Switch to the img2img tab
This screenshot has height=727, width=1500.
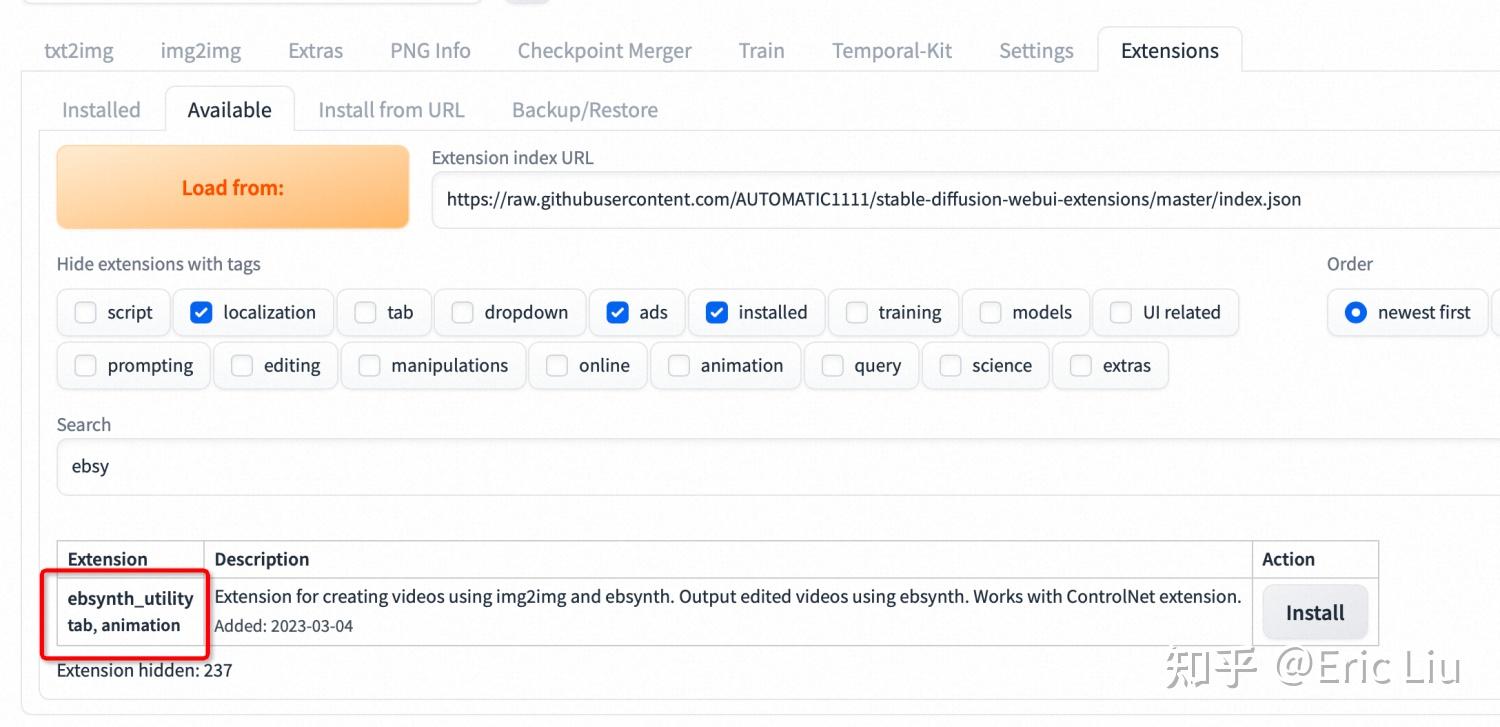200,51
